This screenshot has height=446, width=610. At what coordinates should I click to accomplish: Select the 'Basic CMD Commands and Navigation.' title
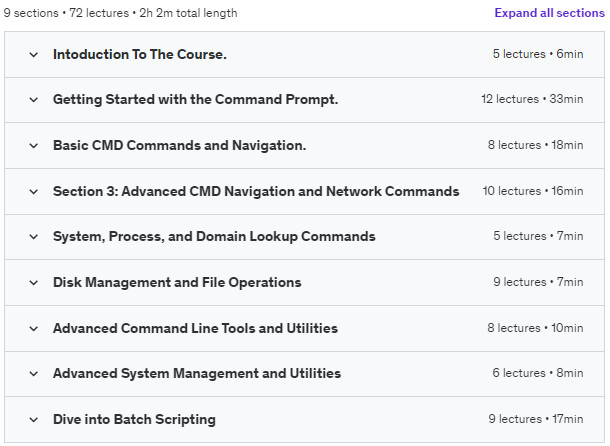[179, 145]
